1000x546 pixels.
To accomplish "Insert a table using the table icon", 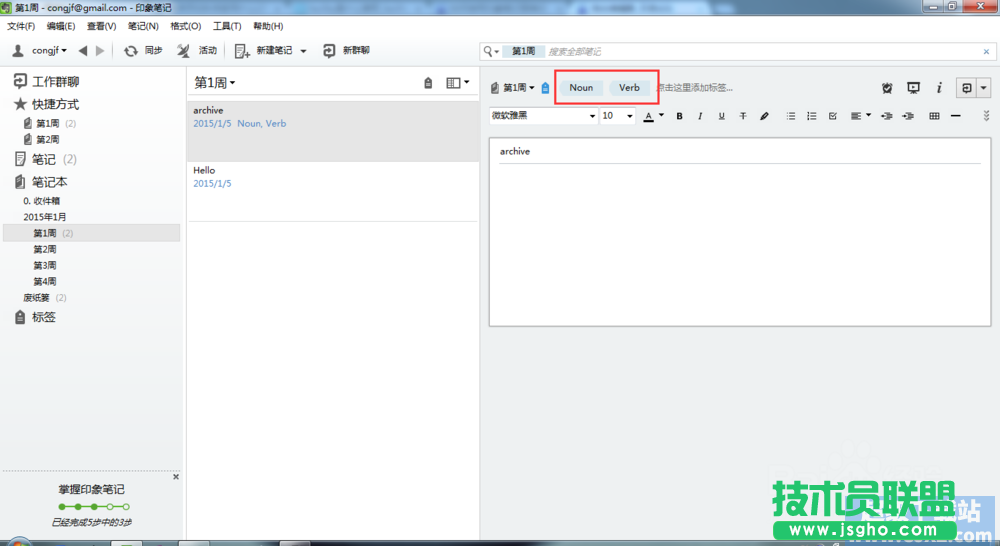I will pyautogui.click(x=934, y=116).
